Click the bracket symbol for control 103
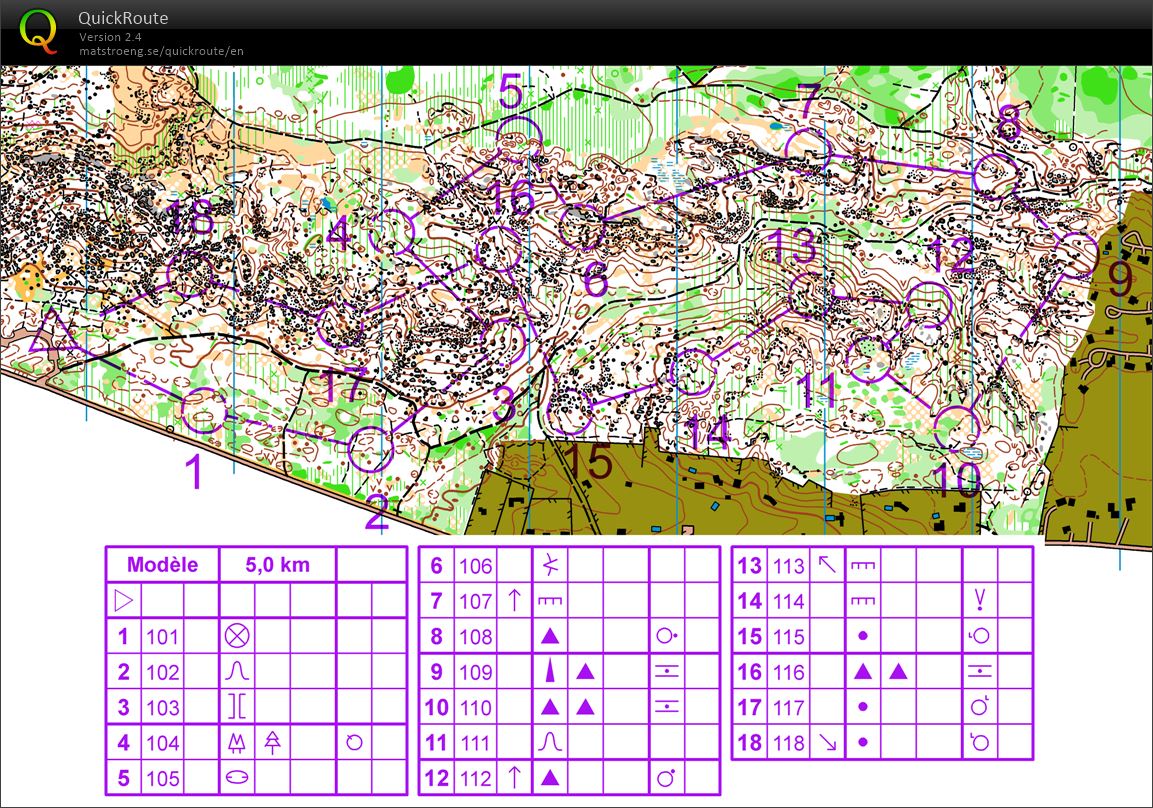Viewport: 1153px width, 808px height. point(237,707)
